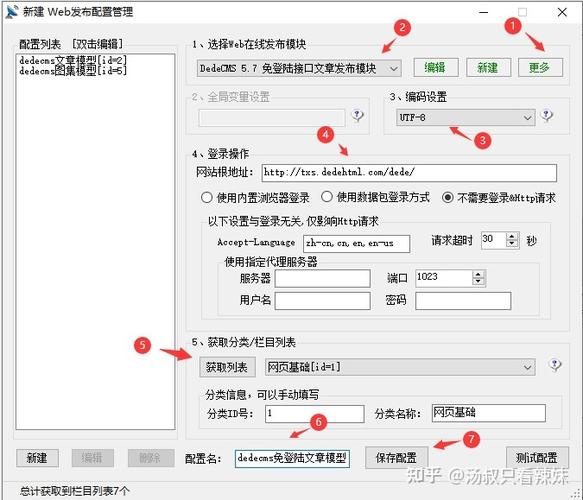Select dedecms文章模型[id=2] in config list
The height and width of the screenshot is (500, 583).
[x=73, y=60]
